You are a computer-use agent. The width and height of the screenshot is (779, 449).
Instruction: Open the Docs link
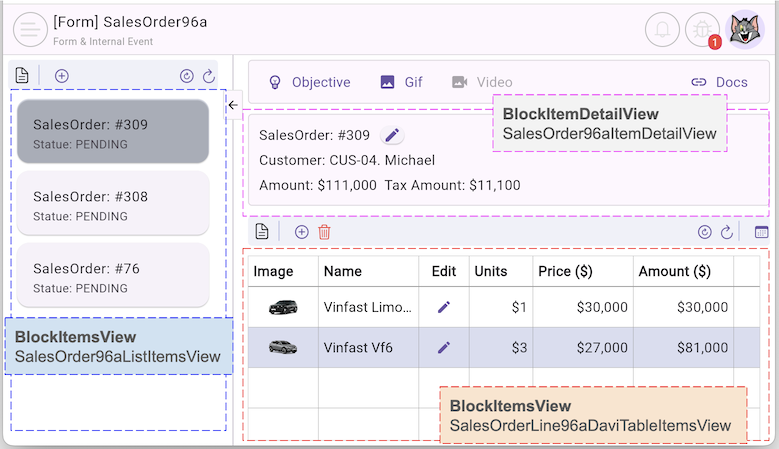[x=719, y=82]
